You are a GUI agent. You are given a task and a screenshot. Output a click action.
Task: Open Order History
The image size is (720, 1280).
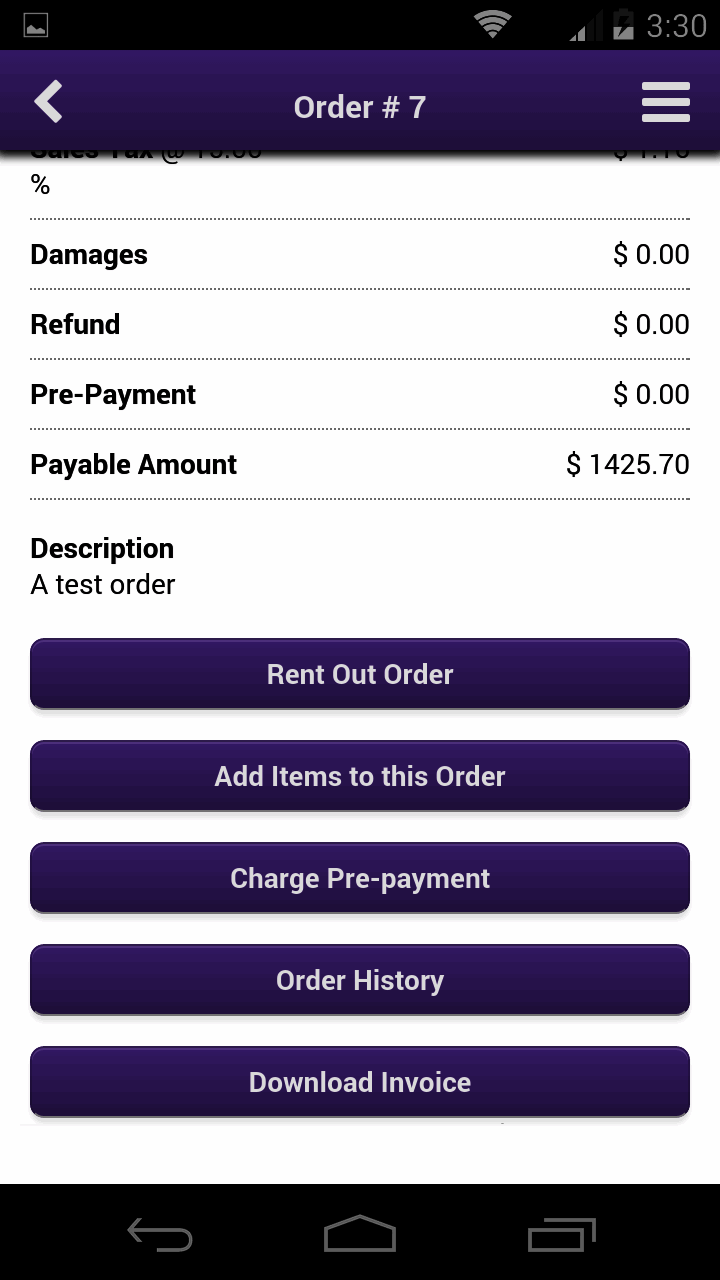click(360, 980)
